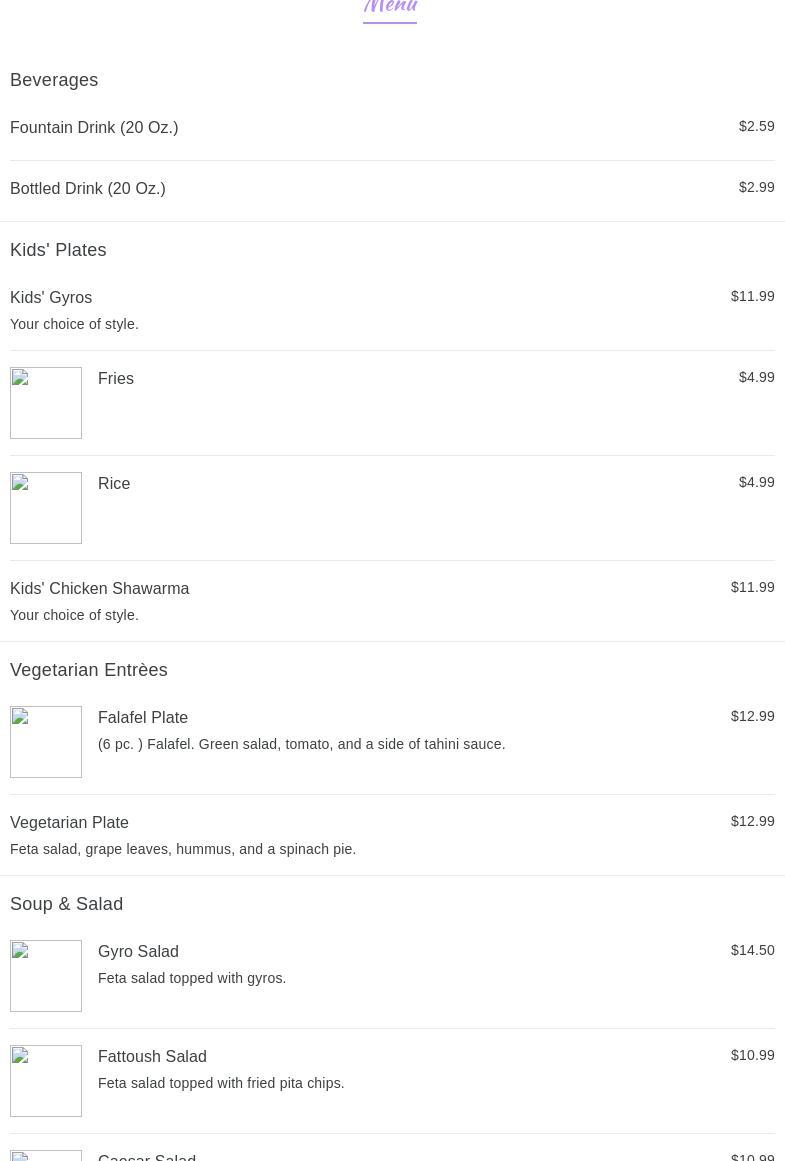Click the Vegetarian Plate entry
The width and height of the screenshot is (785, 1161).
coord(69,823)
